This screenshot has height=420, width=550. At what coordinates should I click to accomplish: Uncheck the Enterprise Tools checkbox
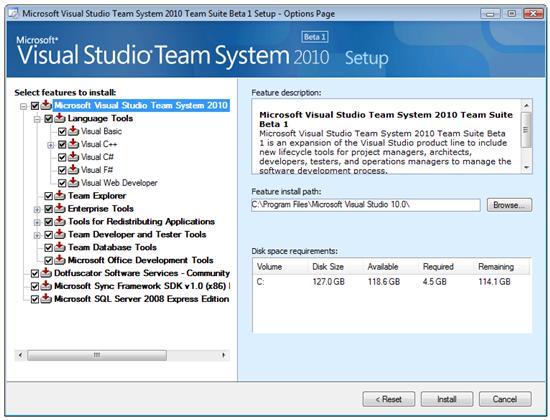[x=48, y=209]
